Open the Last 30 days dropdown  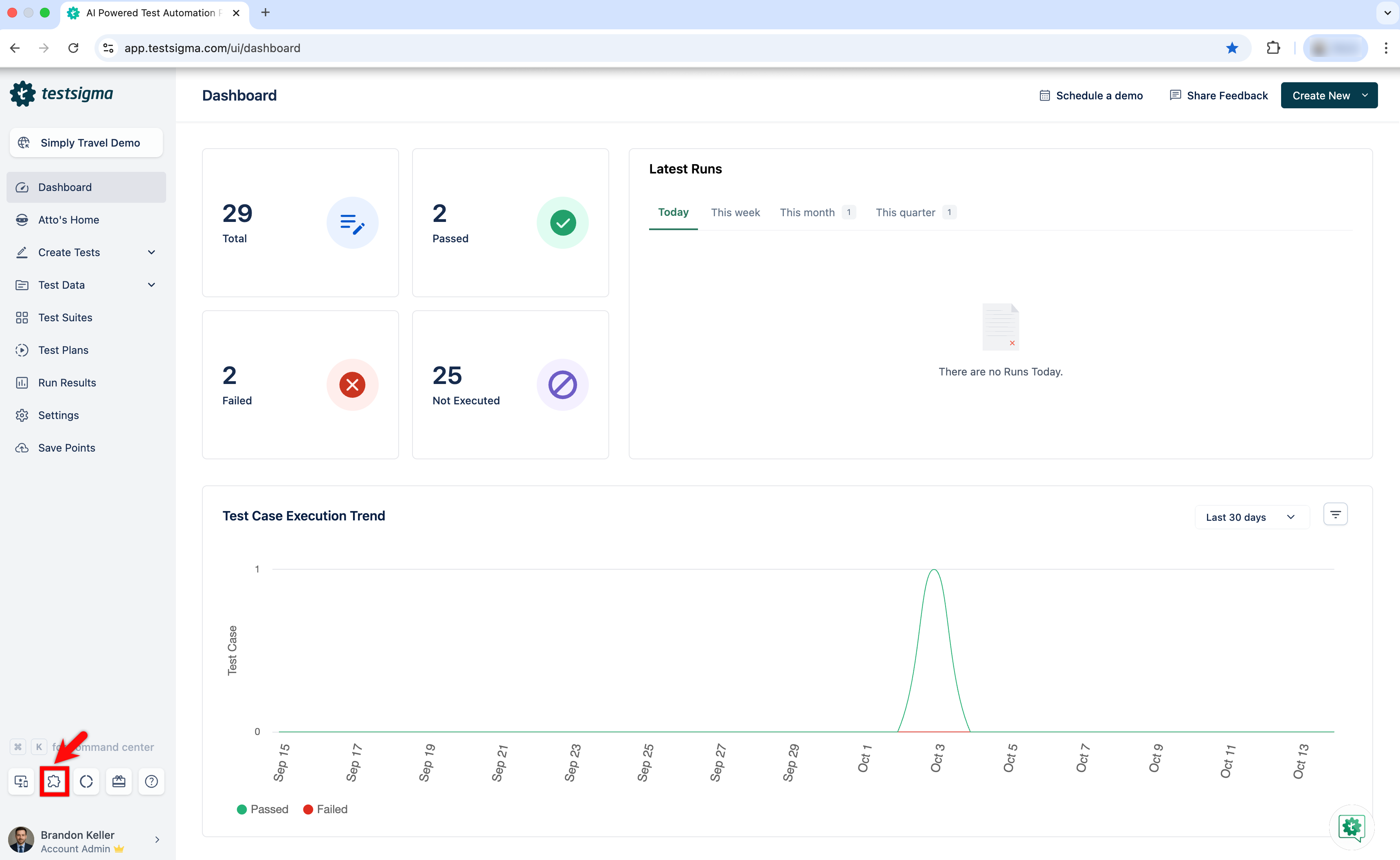(1251, 517)
